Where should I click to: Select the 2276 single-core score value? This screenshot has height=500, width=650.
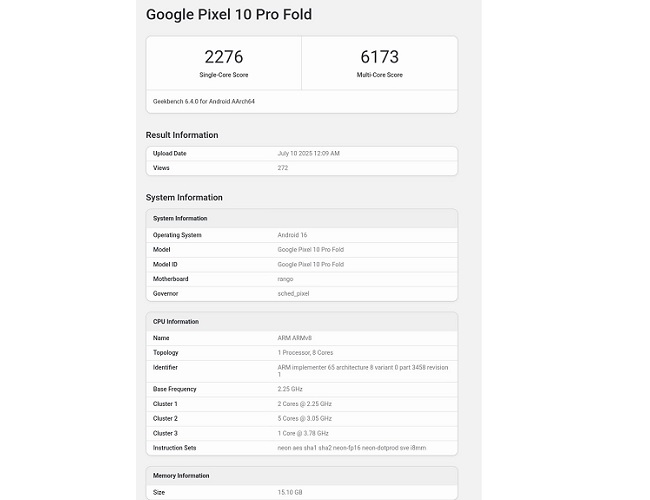point(224,57)
